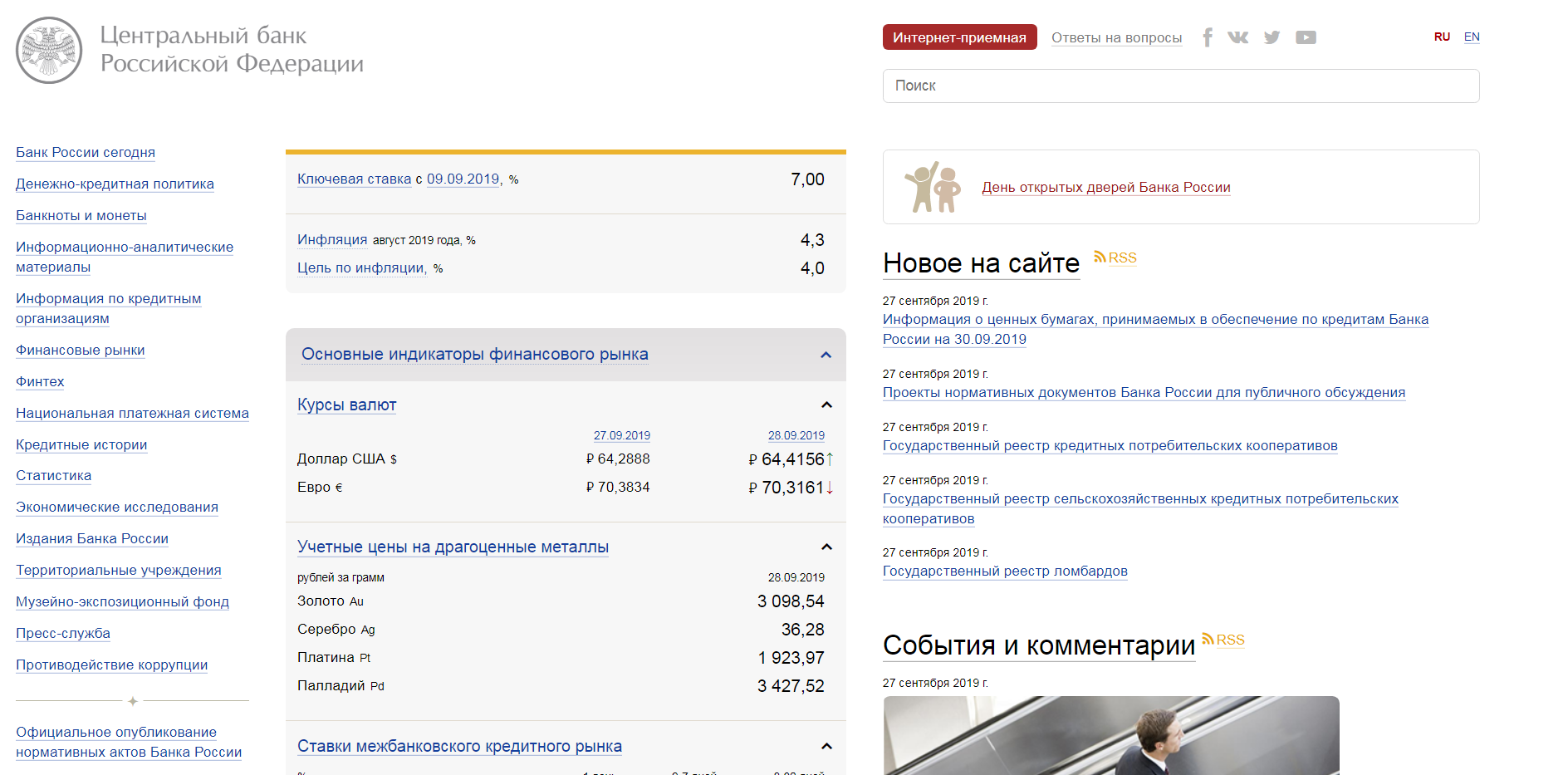Open the YouTube channel icon
Image resolution: width=1568 pixels, height=775 pixels.
(1306, 37)
